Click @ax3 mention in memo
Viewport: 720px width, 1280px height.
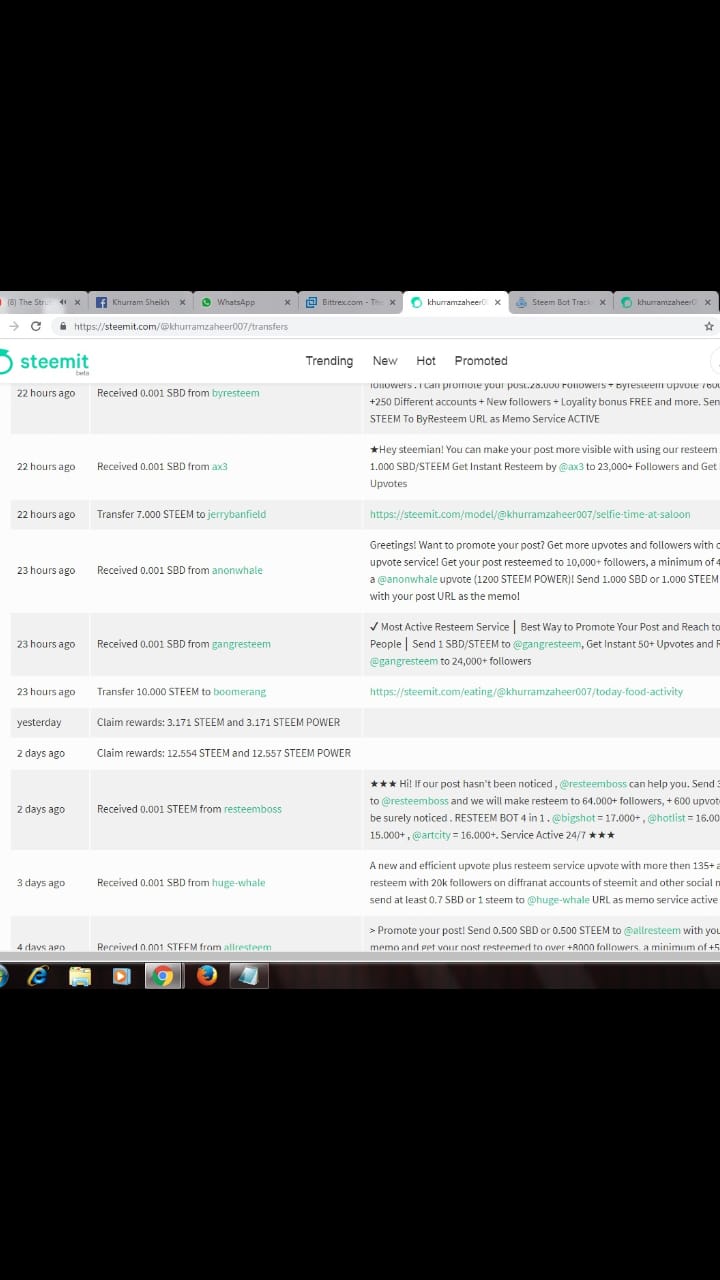click(571, 466)
